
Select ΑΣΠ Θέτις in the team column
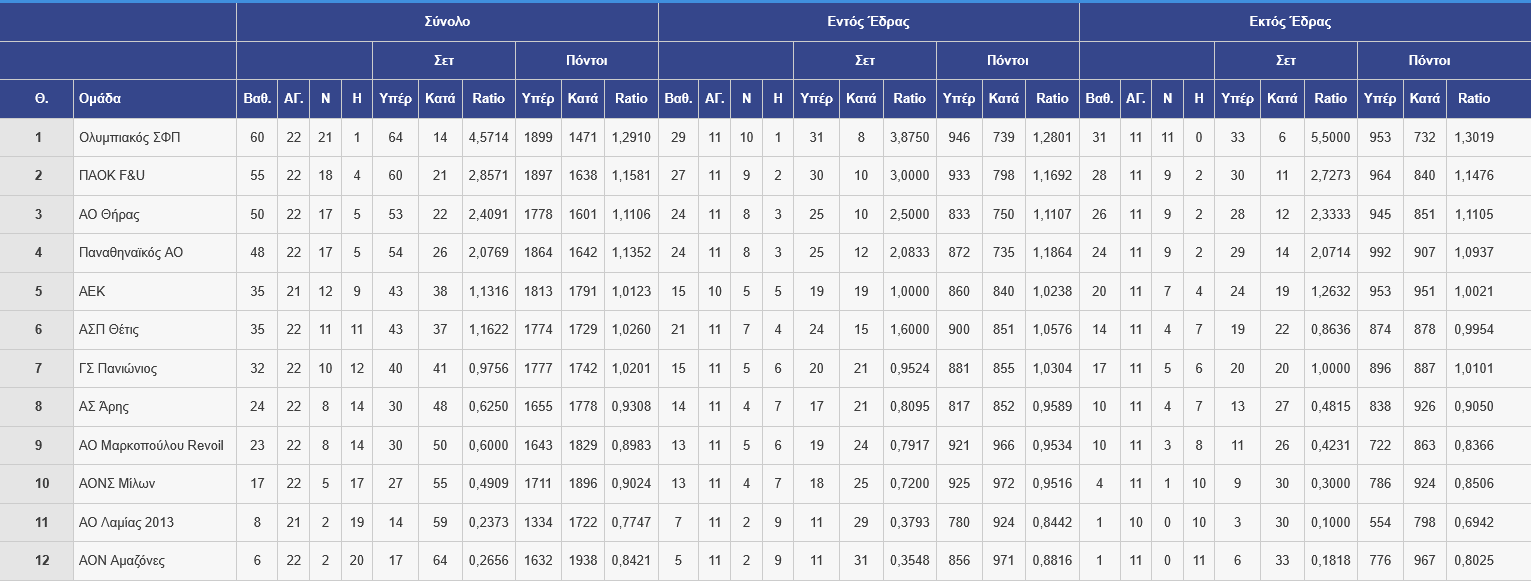pos(110,330)
